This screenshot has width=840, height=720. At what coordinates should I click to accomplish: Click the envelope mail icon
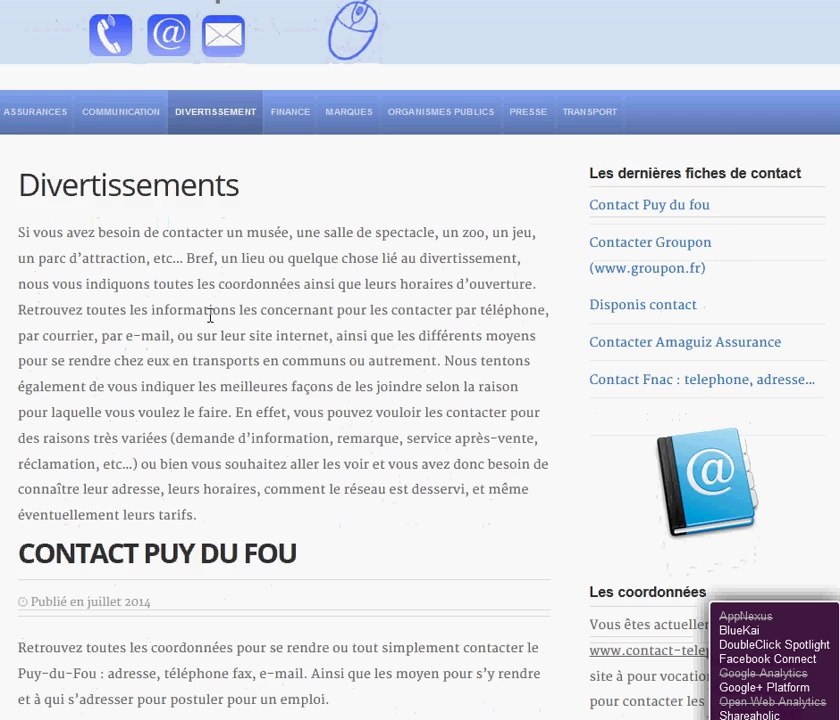pyautogui.click(x=223, y=36)
